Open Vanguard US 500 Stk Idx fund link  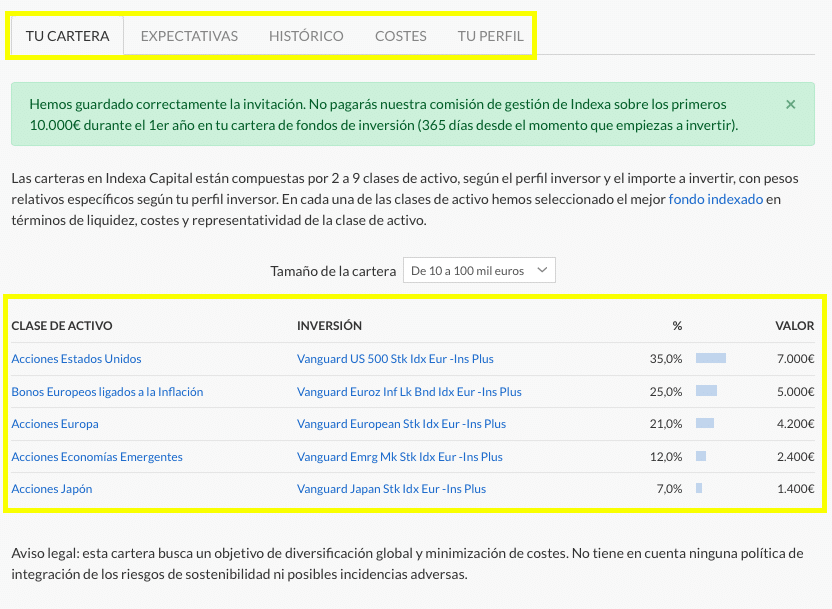pos(395,359)
